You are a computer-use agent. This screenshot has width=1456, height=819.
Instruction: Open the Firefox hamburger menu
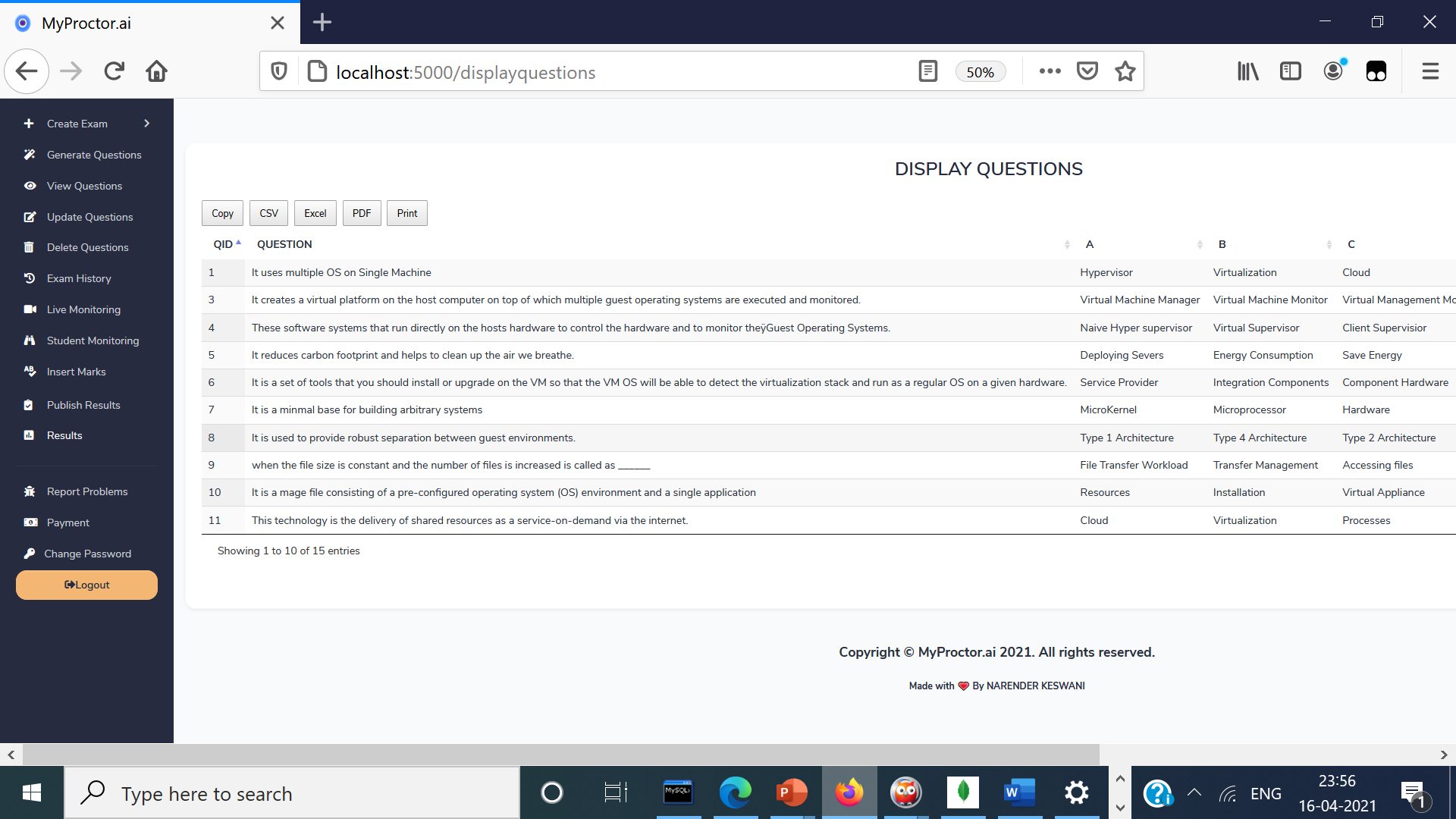click(x=1429, y=71)
